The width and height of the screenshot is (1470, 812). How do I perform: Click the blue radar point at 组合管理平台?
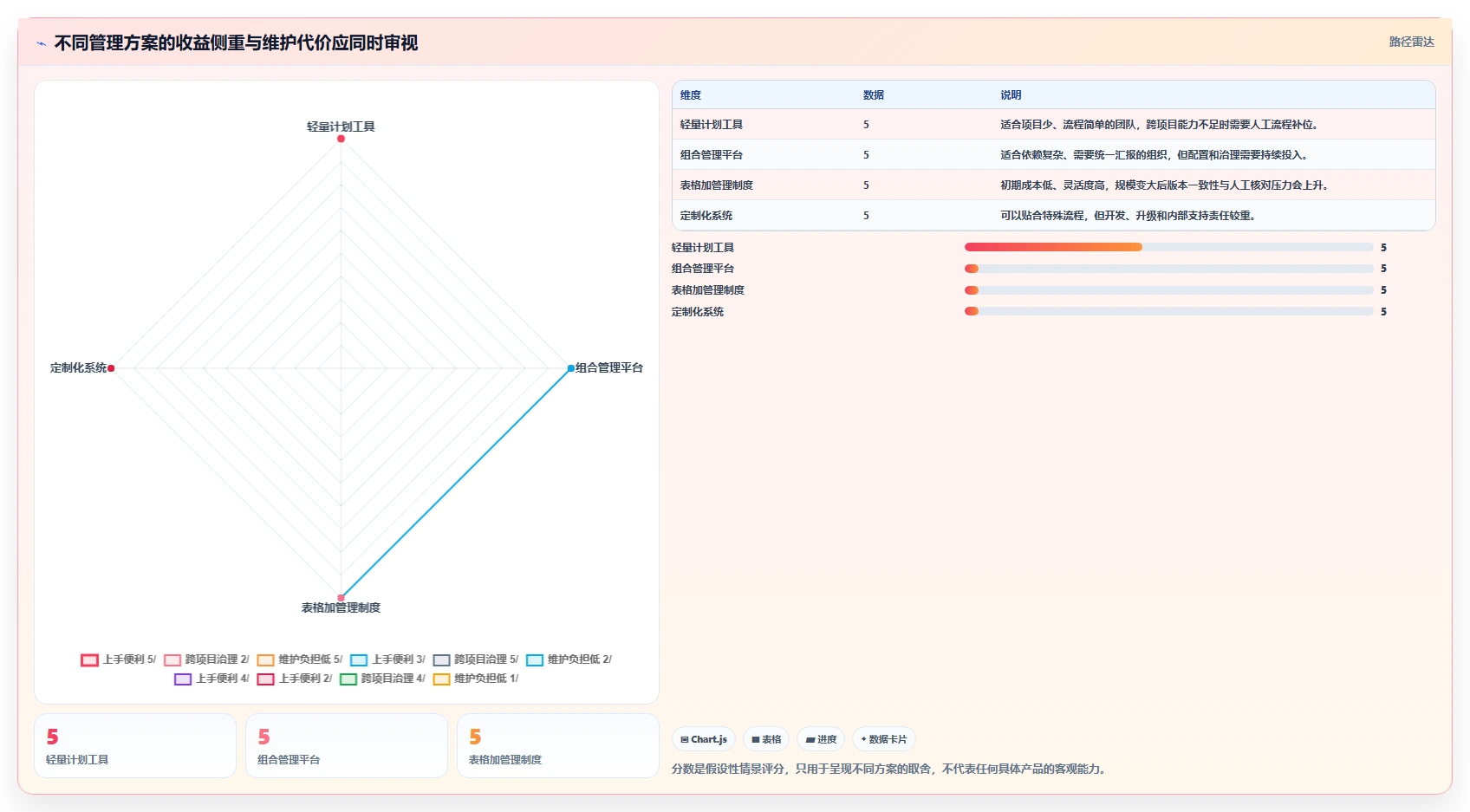(570, 368)
